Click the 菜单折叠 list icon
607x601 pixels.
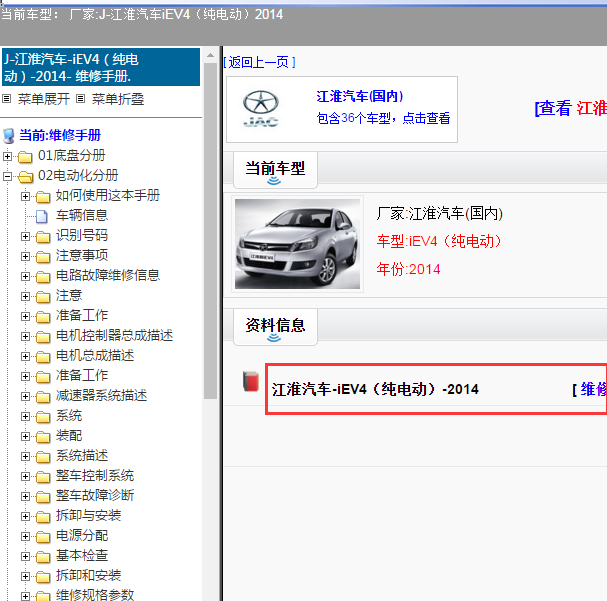pos(80,99)
